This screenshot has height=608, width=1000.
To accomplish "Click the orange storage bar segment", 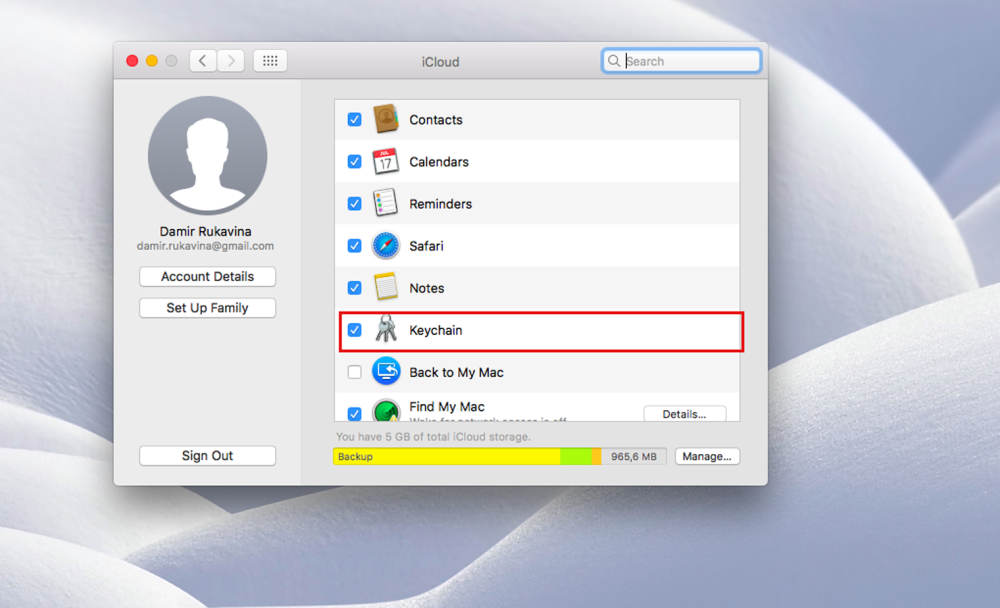I will click(x=597, y=456).
